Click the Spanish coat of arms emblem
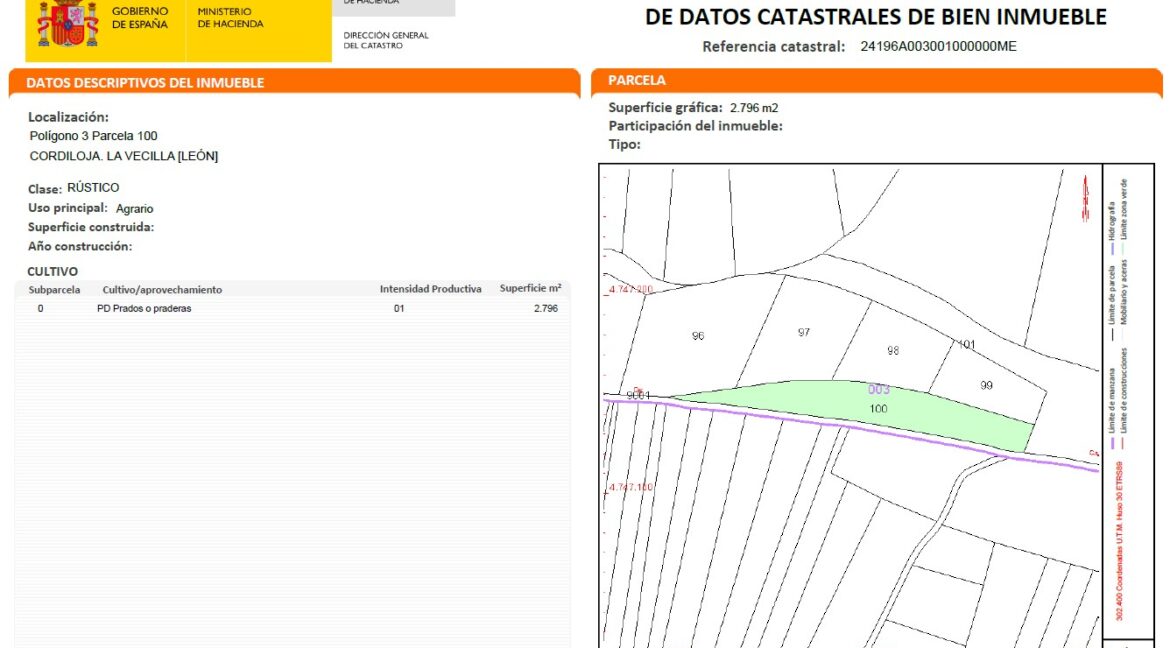Screen dimensions: 1170x648 tap(68, 23)
